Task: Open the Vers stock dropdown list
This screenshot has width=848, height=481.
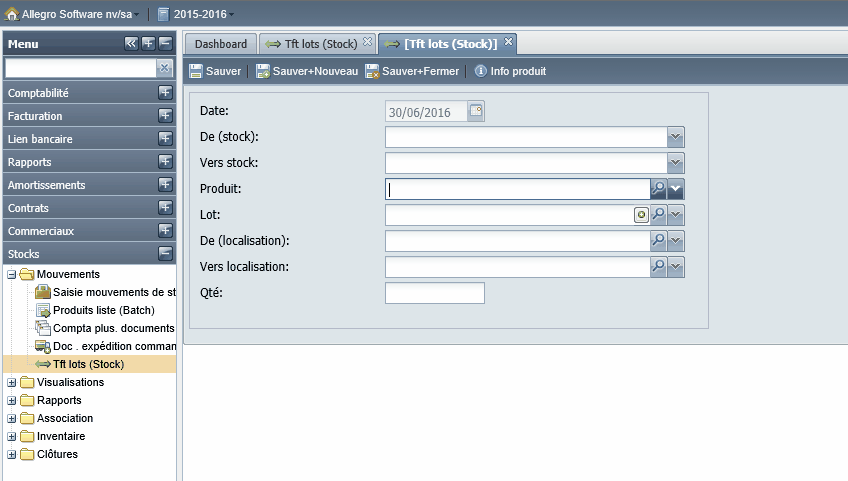Action: point(675,163)
